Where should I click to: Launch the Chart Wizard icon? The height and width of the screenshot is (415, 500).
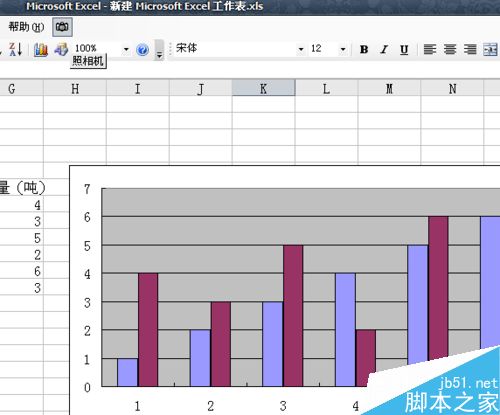(x=41, y=50)
